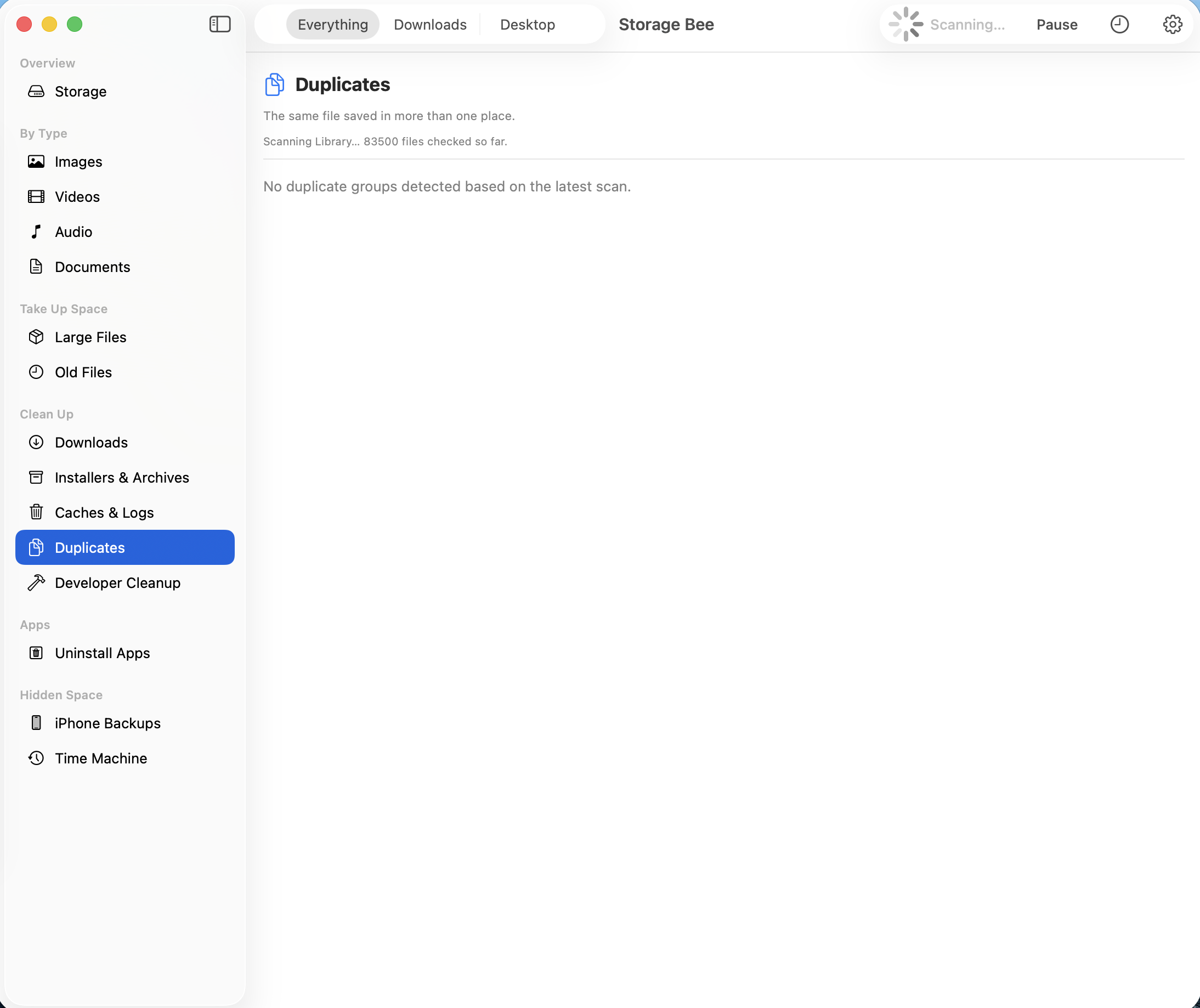The width and height of the screenshot is (1200, 1008).
Task: Click the By Type section header
Action: pos(43,133)
